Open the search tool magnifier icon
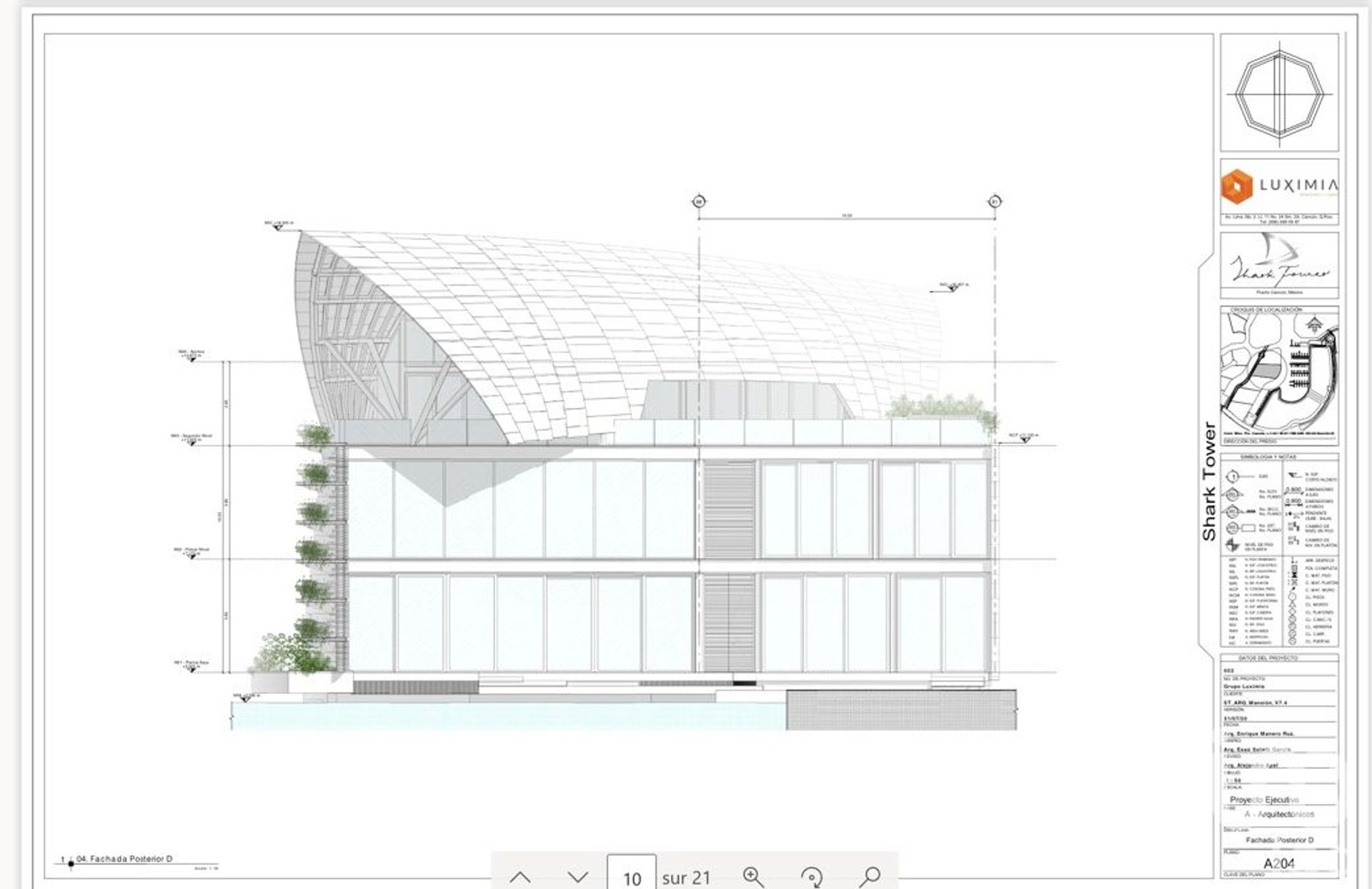This screenshot has height=889, width=1372. point(870,877)
